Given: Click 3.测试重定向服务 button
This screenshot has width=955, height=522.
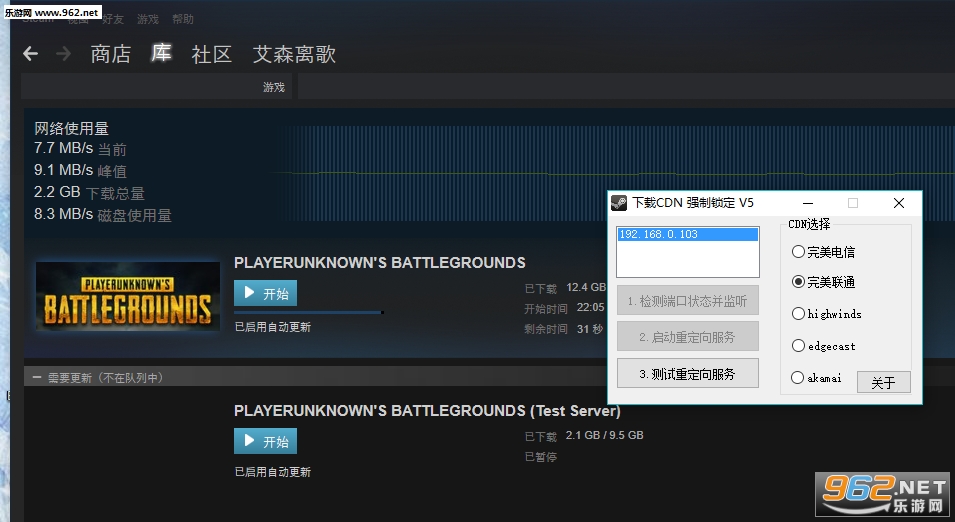Looking at the screenshot, I should click(688, 374).
